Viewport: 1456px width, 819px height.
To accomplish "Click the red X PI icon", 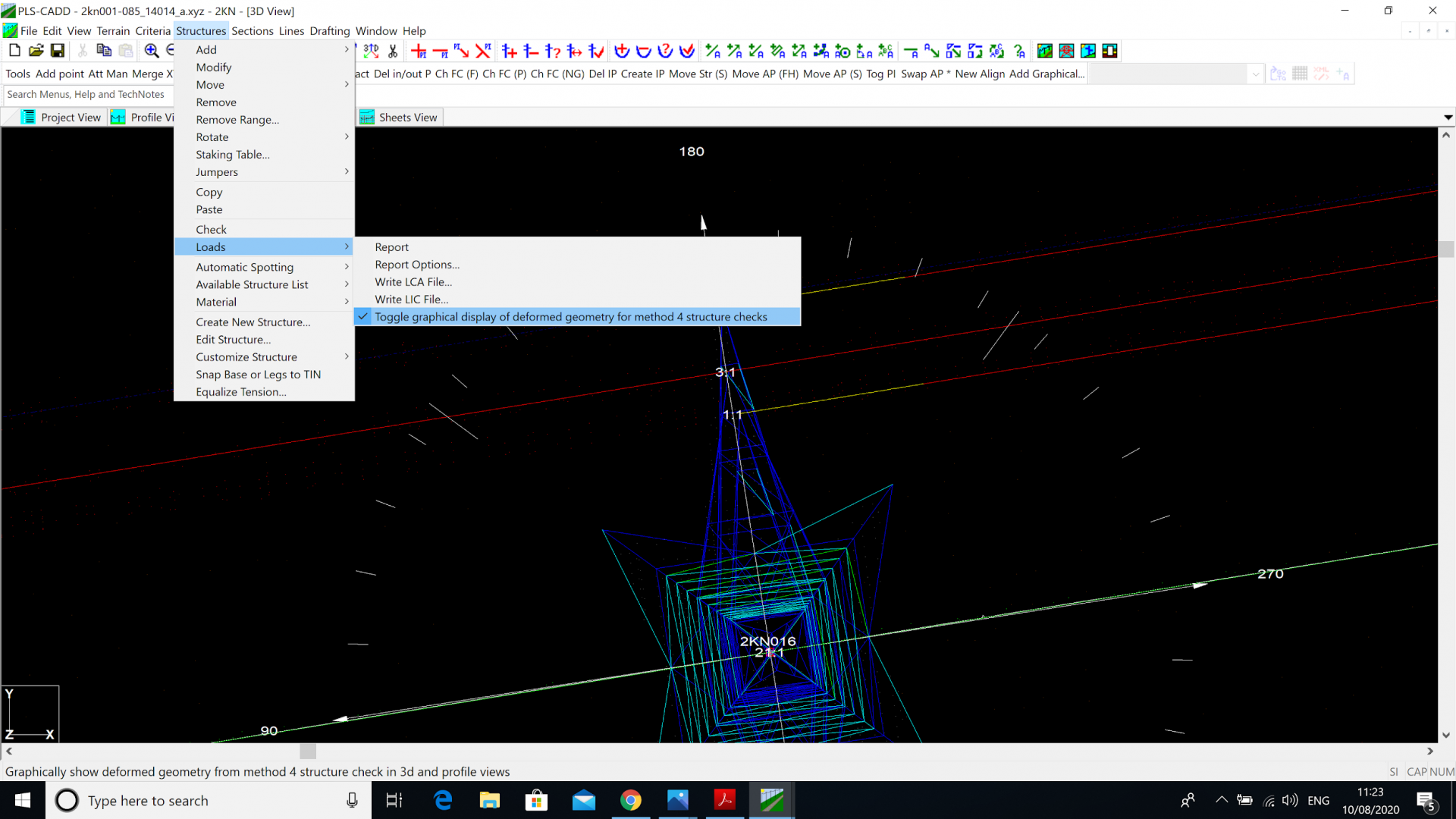I will (x=483, y=51).
